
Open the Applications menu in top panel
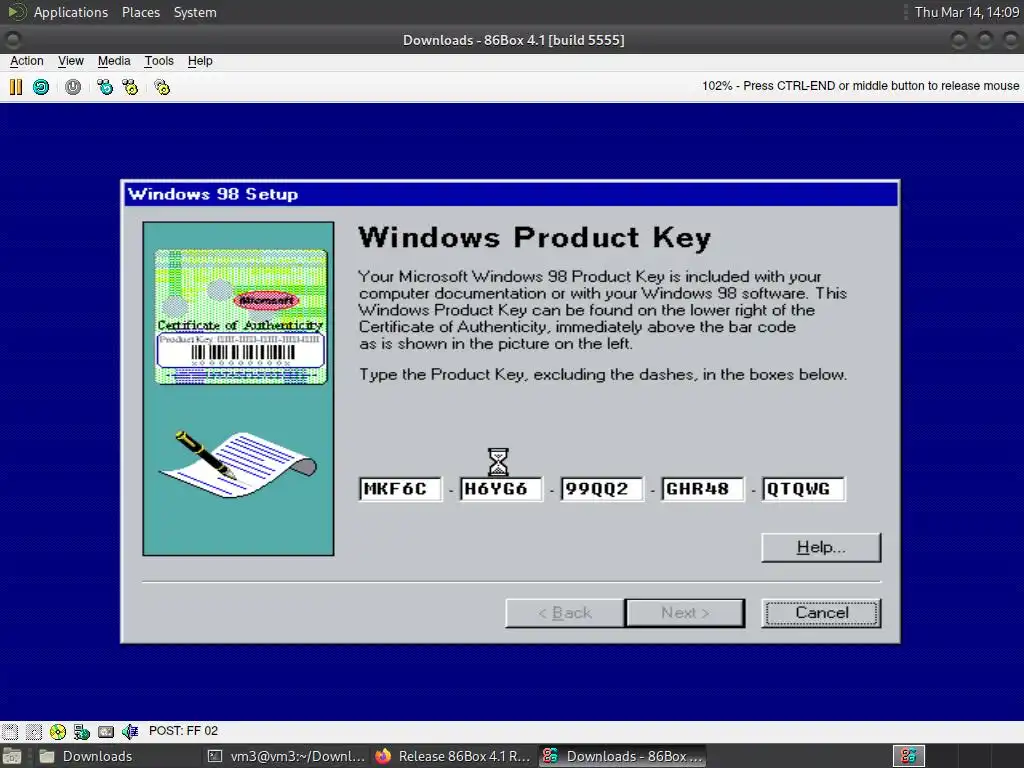tap(71, 12)
